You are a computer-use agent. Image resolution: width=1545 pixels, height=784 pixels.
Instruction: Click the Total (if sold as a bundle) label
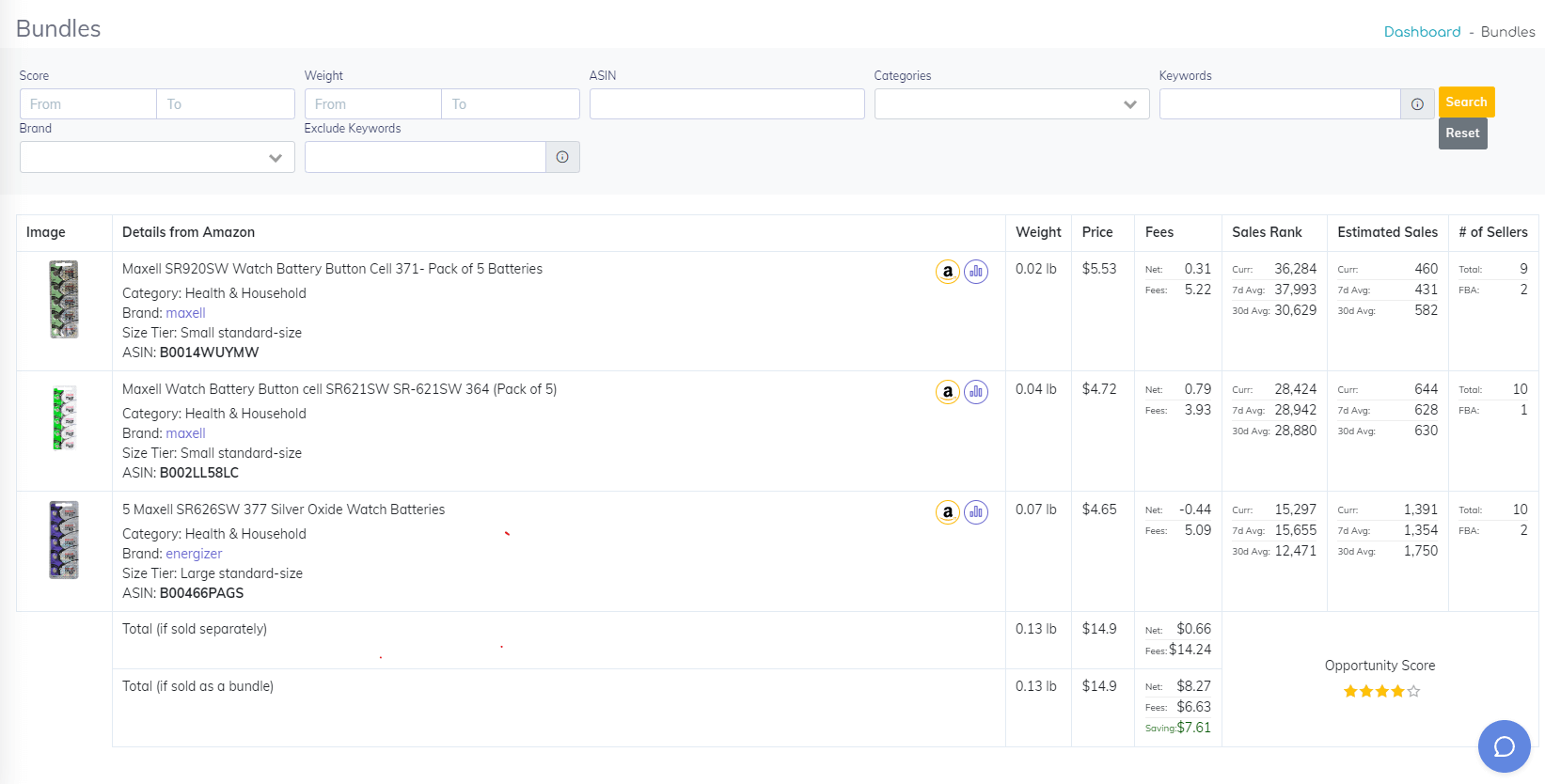[x=197, y=686]
